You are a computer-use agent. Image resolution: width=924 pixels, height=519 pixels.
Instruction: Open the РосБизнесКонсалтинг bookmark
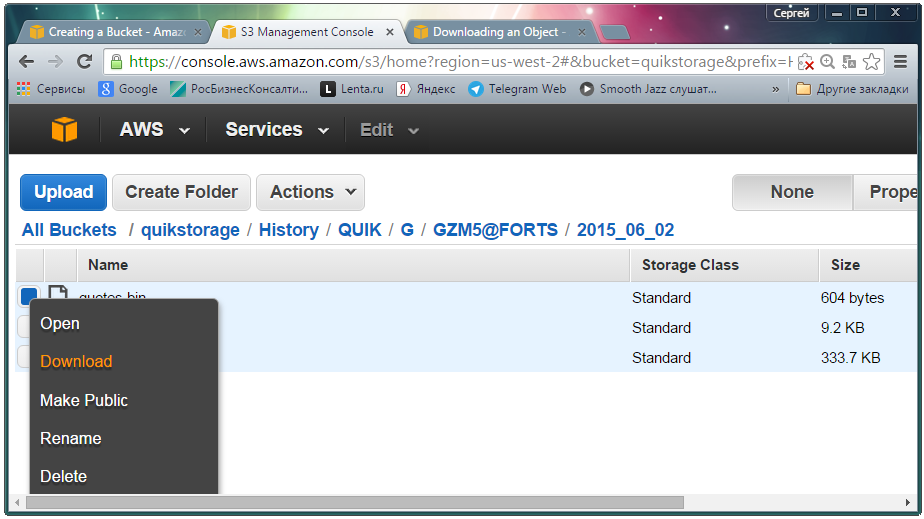[239, 89]
